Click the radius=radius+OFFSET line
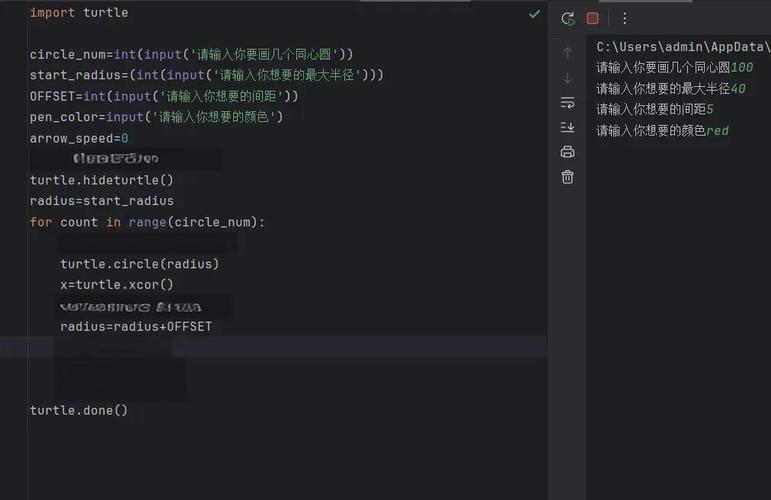The image size is (771, 500). pos(136,326)
